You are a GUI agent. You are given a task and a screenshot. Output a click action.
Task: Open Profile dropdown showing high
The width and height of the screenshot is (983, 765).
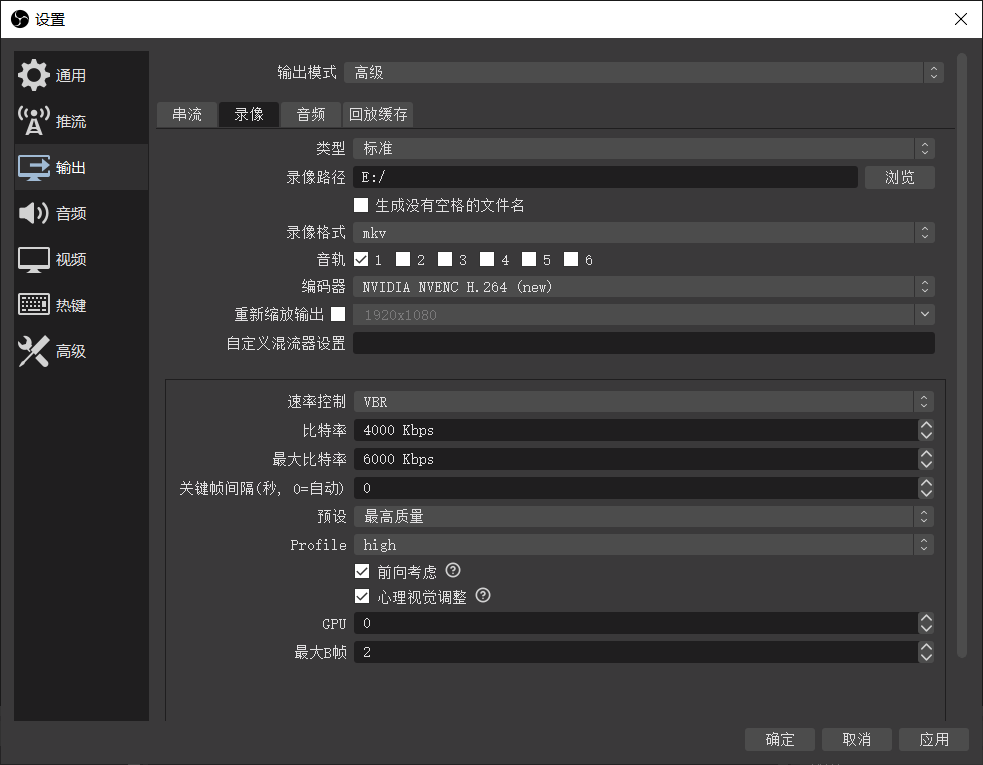644,545
